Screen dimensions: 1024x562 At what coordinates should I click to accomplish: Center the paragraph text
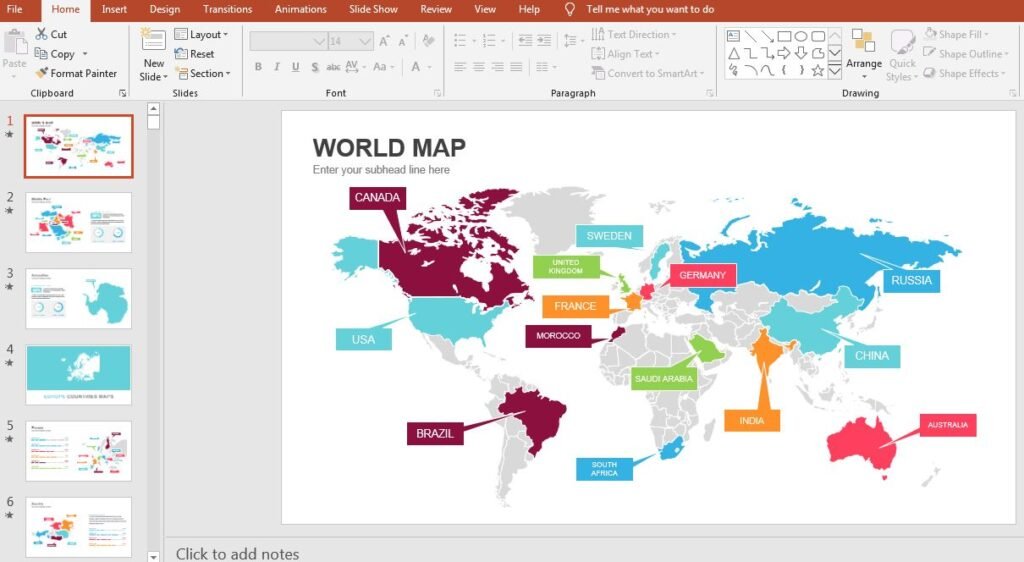click(x=479, y=67)
